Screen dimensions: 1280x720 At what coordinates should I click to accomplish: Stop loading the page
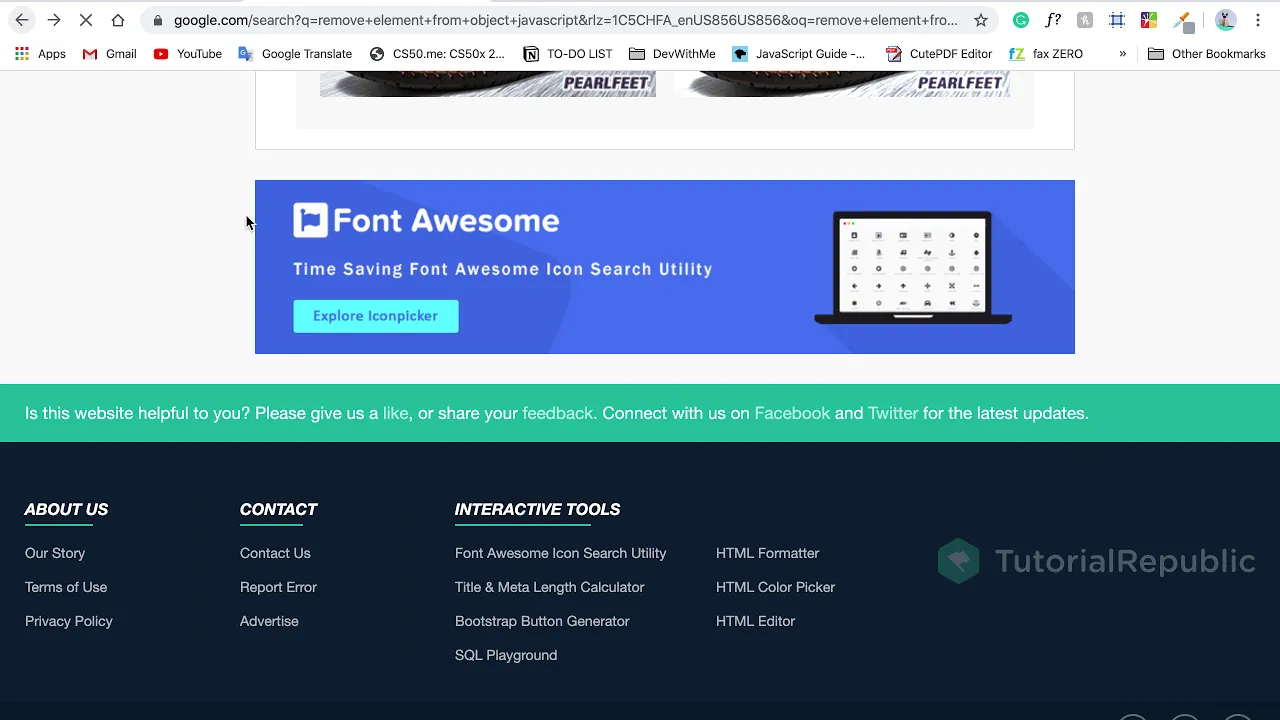pos(86,20)
